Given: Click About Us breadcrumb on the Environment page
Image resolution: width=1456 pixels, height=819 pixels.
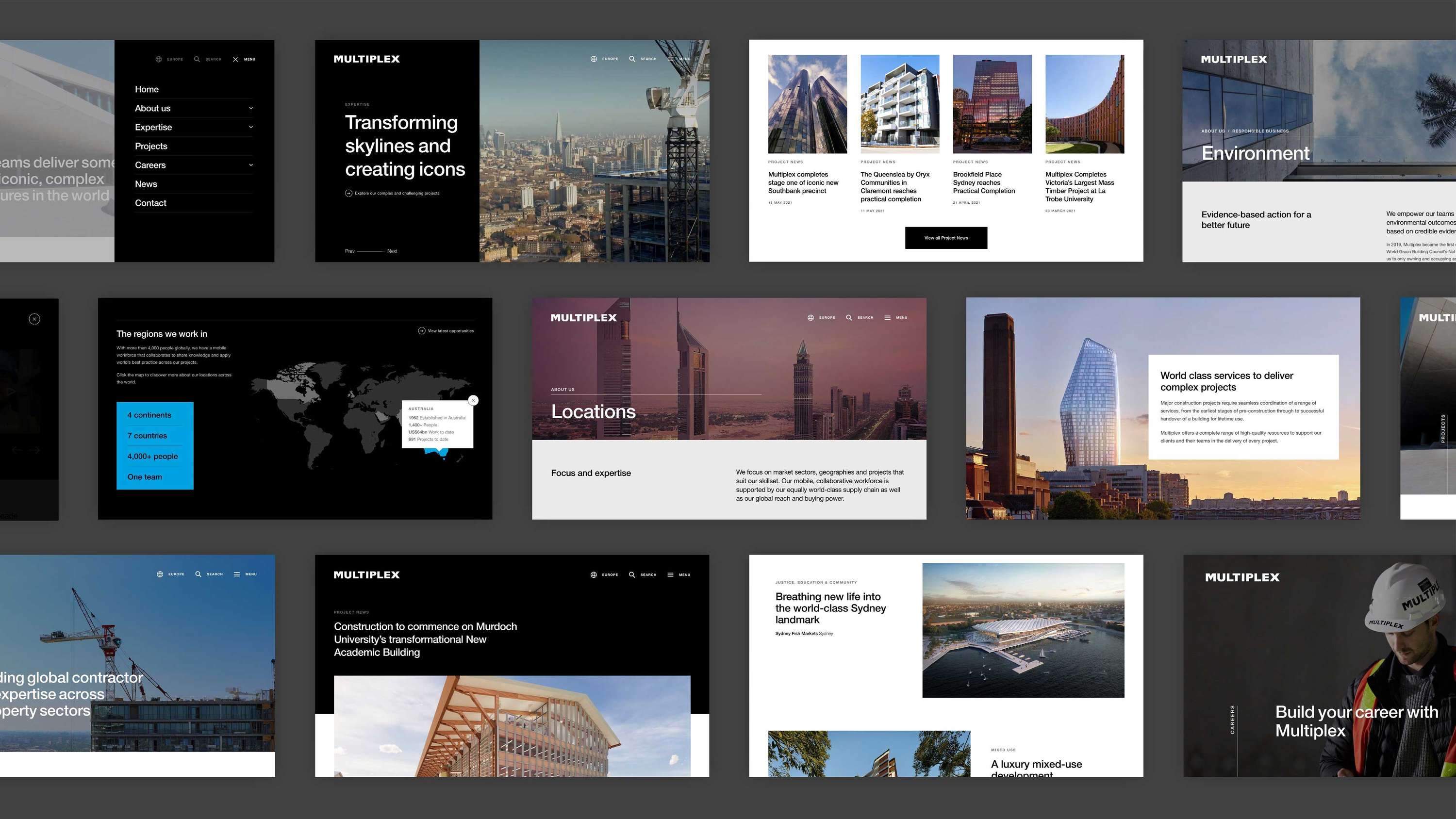Looking at the screenshot, I should pos(1213,131).
